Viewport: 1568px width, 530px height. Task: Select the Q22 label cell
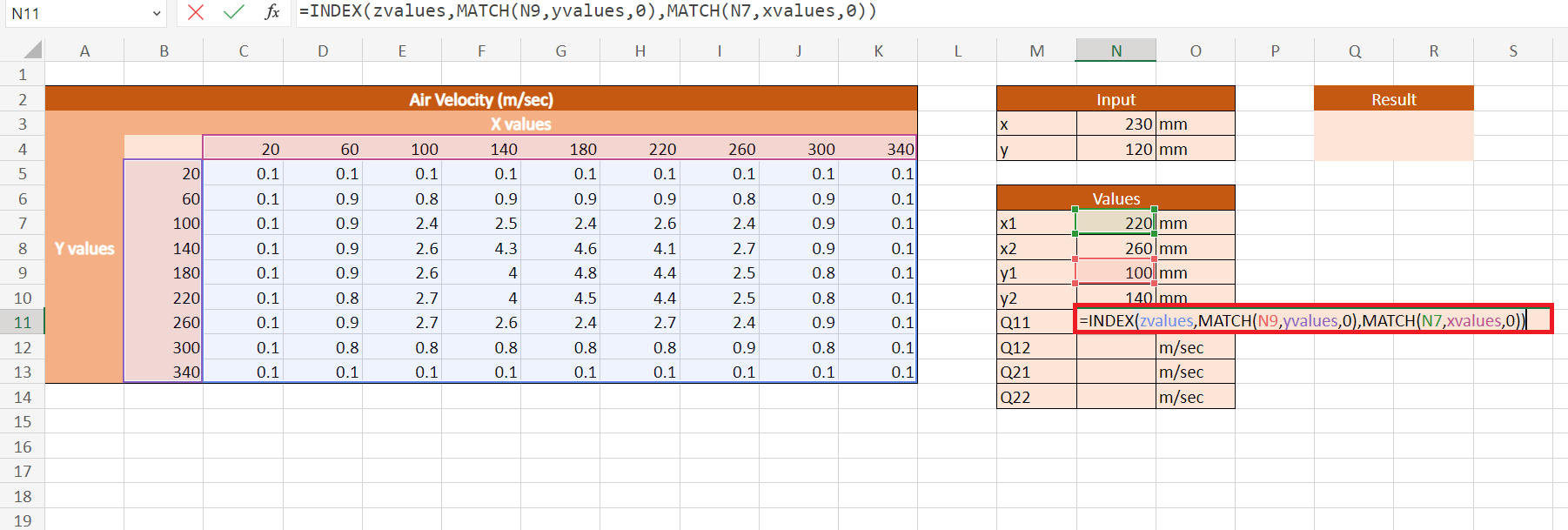pos(1035,397)
